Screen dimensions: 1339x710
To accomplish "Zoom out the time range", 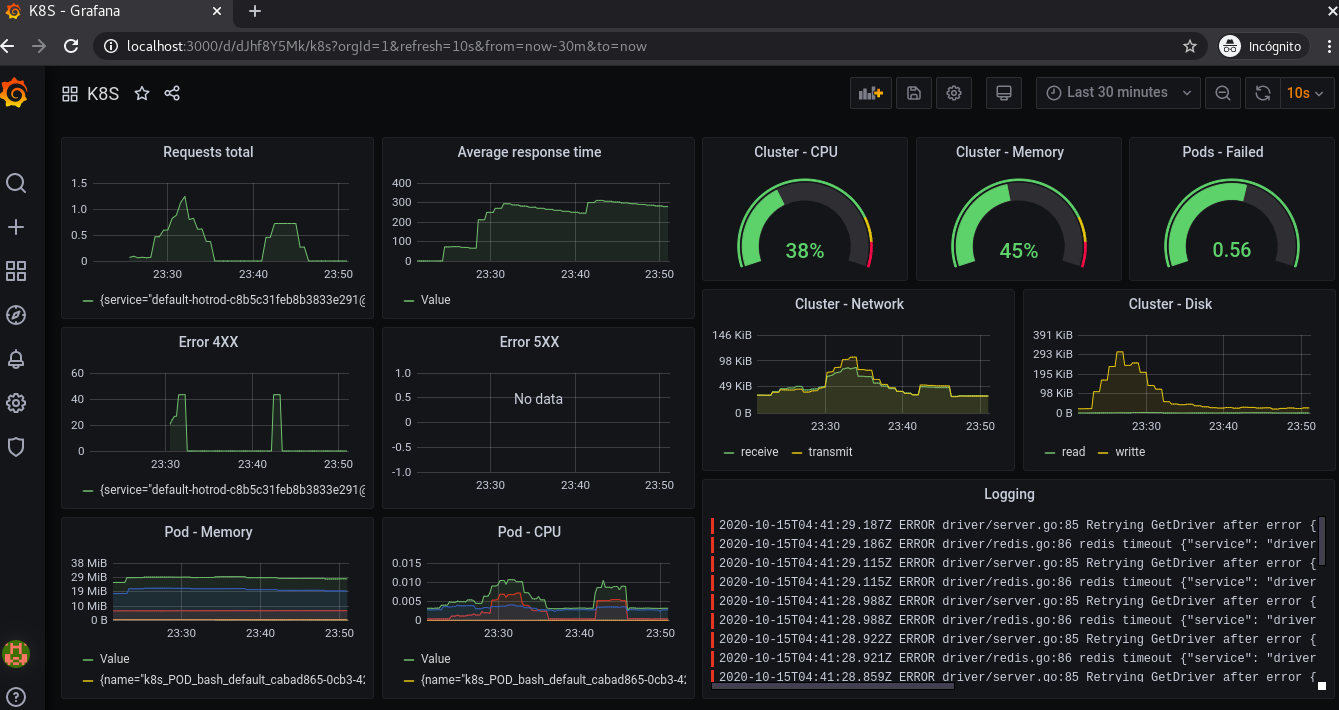I will [1222, 93].
